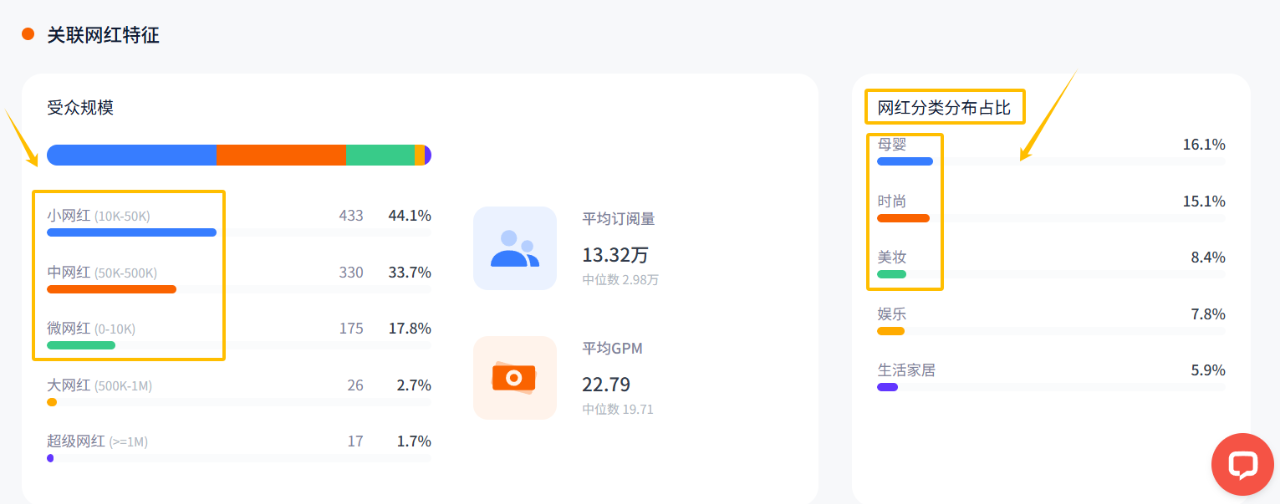Viewport: 1280px width, 504px height.
Task: Click the 网红分类分布占比 heading
Action: point(945,107)
